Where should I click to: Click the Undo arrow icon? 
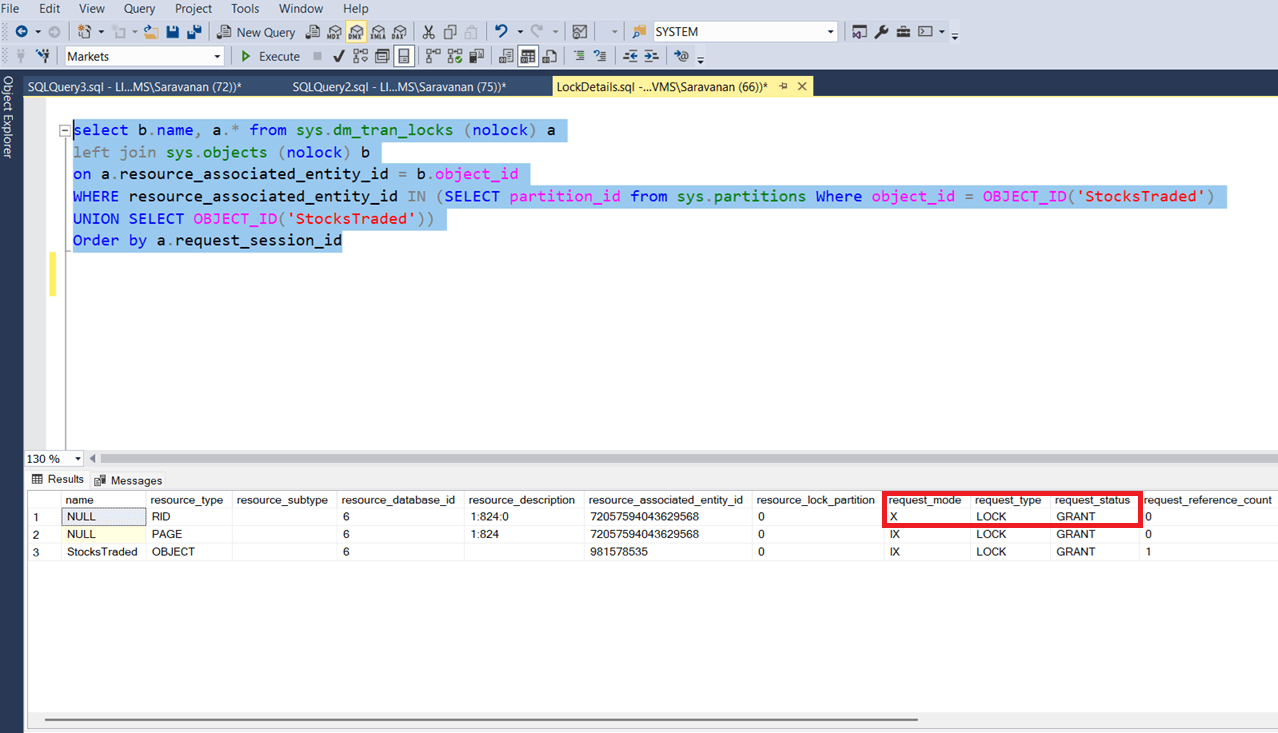pos(501,32)
